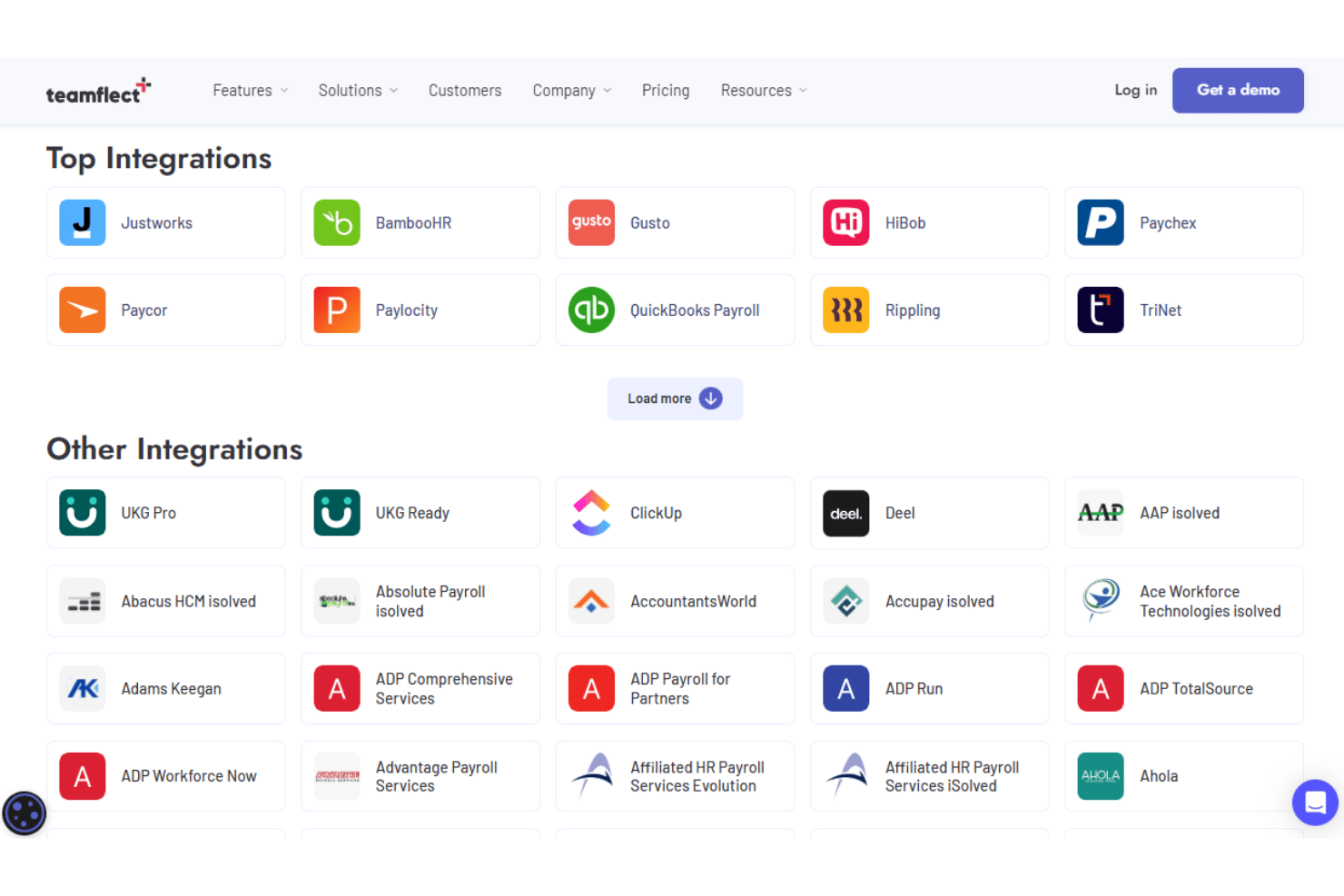The height and width of the screenshot is (896, 1344).
Task: Open the chat widget bubble
Action: tap(1315, 802)
